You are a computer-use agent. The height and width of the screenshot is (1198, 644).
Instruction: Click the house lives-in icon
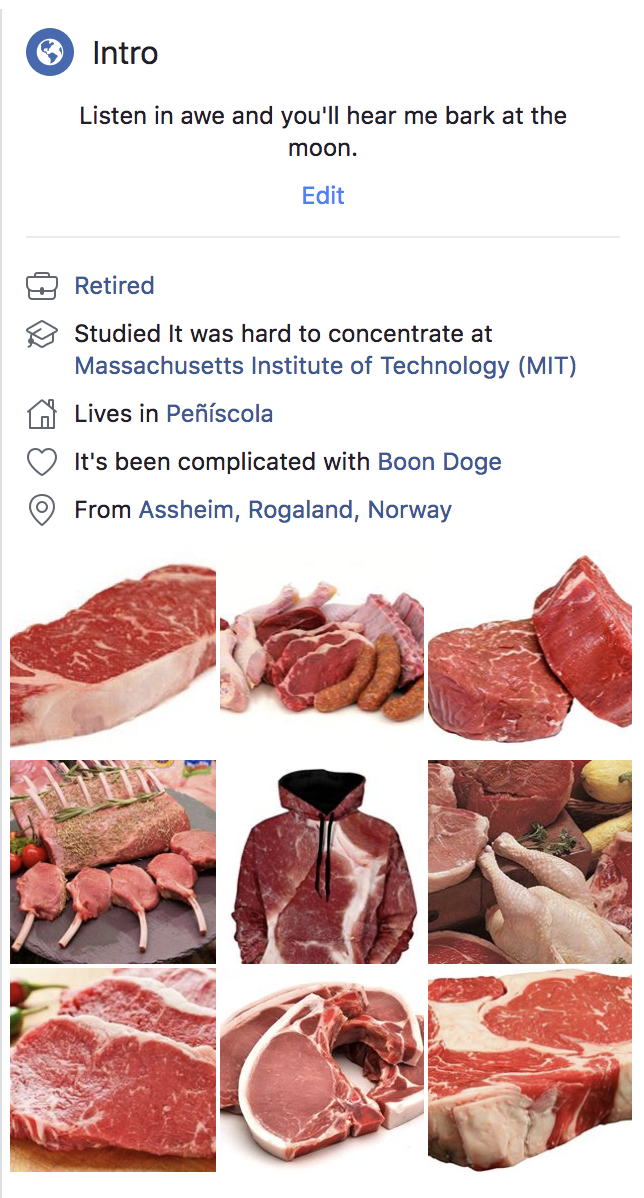point(41,413)
